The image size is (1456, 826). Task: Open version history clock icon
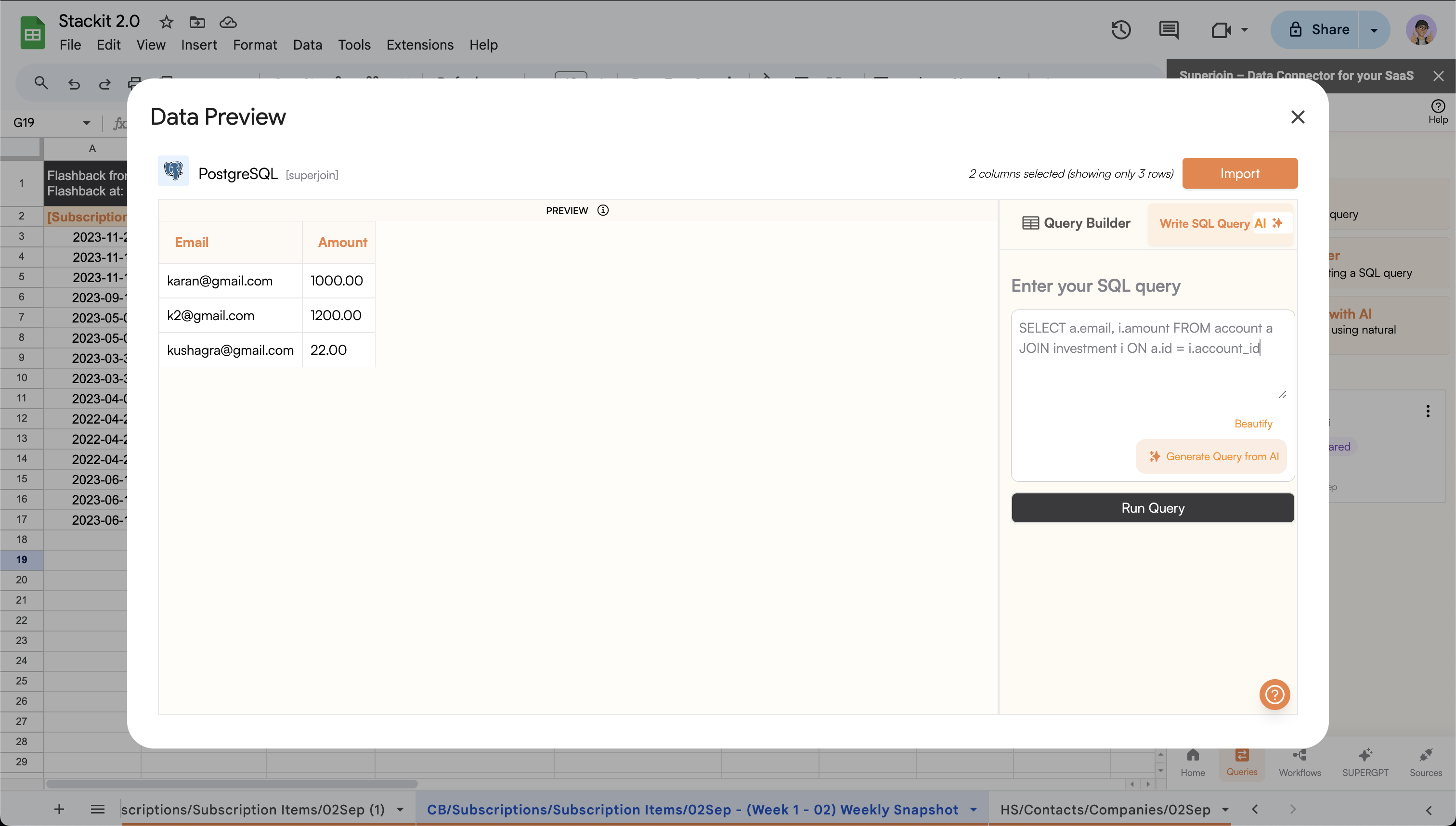[1121, 29]
